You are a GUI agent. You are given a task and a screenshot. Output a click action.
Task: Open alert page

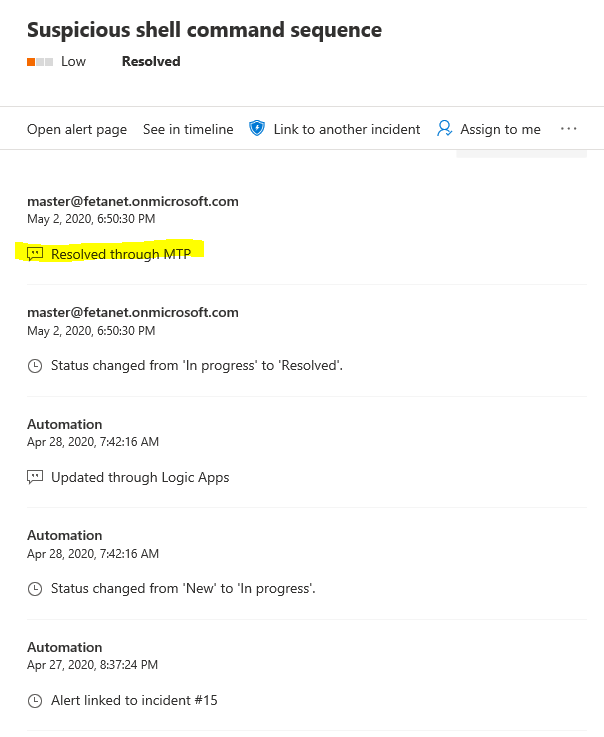(x=77, y=129)
